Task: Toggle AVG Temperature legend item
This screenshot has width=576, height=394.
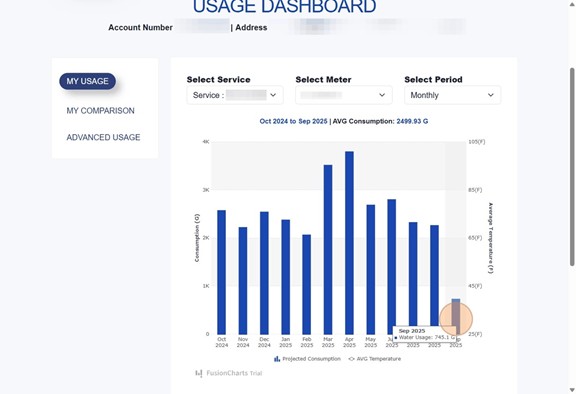Action: 374,359
